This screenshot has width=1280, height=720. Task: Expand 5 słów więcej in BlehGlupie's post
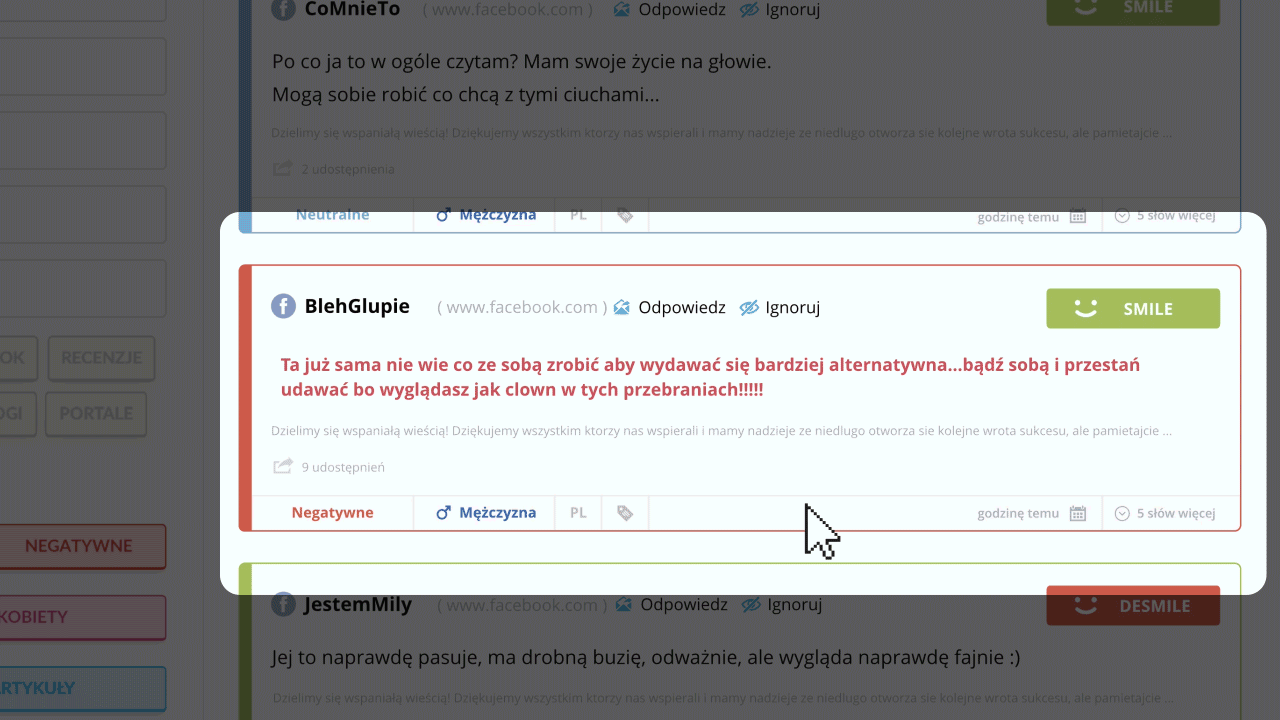tap(1165, 513)
